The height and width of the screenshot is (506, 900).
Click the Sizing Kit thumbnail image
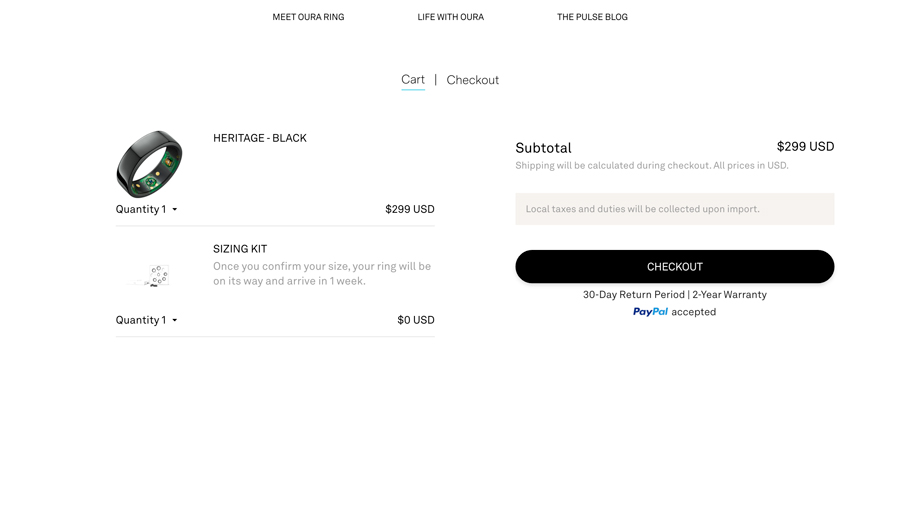coord(149,275)
